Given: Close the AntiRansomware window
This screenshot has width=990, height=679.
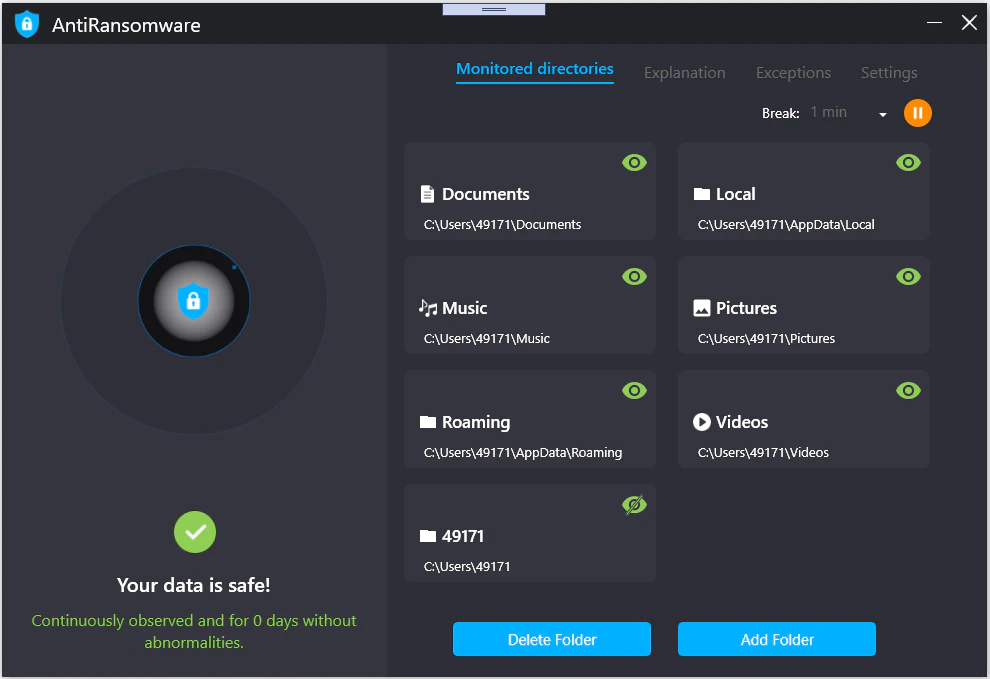Looking at the screenshot, I should click(x=969, y=23).
